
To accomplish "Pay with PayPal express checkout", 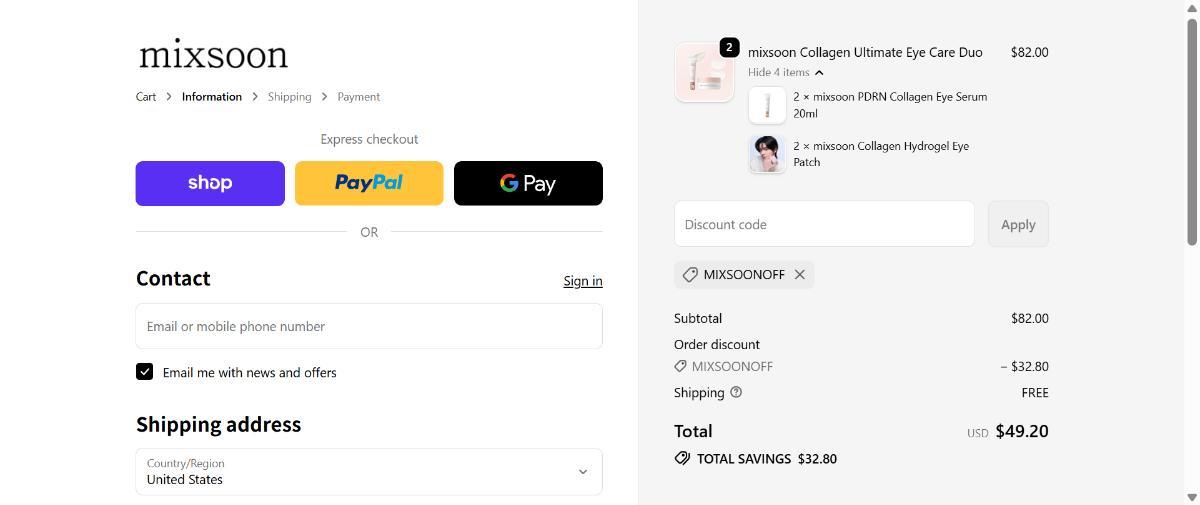I will point(369,183).
